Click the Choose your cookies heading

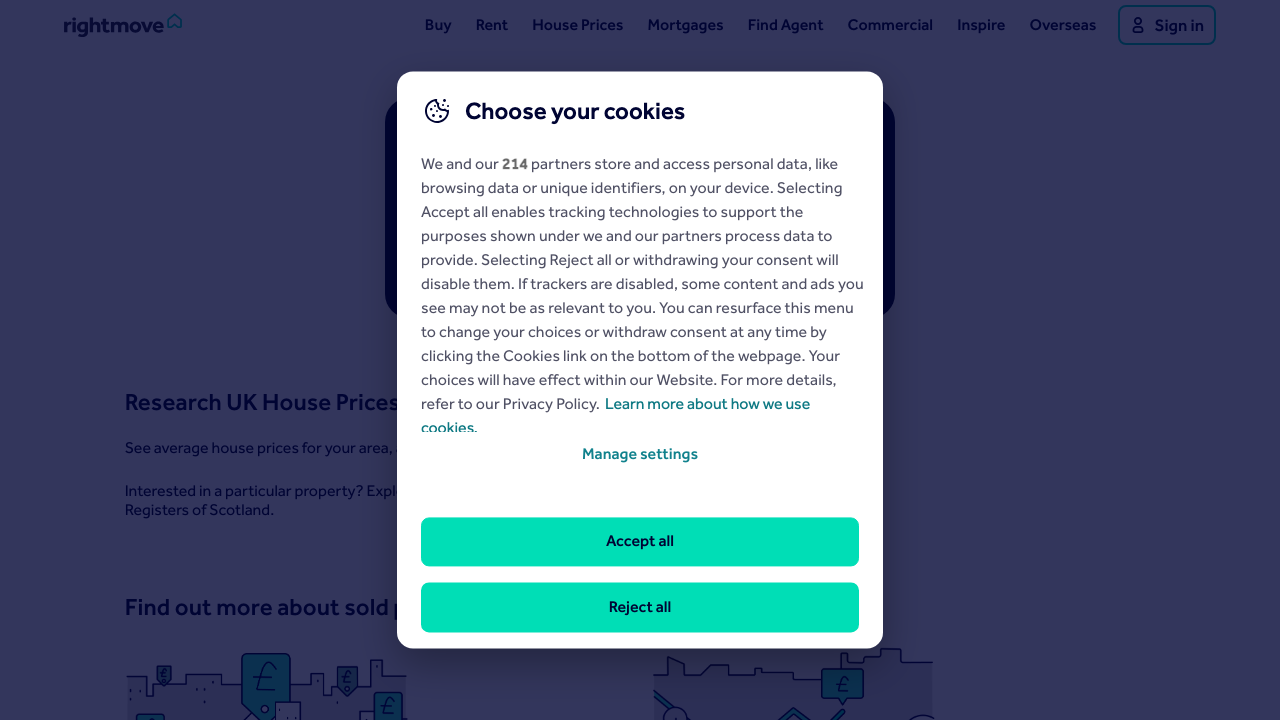[575, 111]
